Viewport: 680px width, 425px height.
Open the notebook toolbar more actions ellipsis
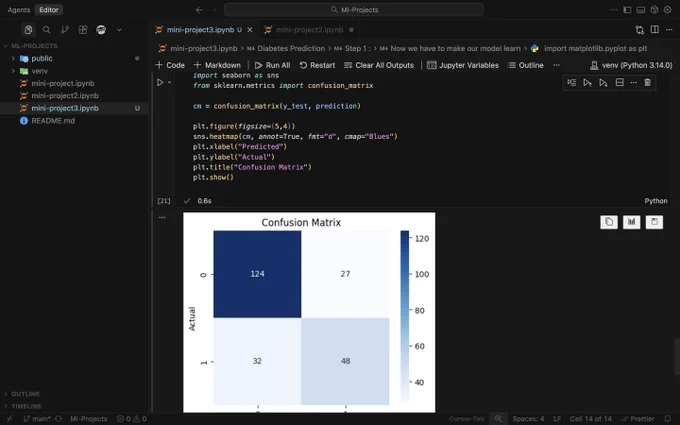click(556, 65)
